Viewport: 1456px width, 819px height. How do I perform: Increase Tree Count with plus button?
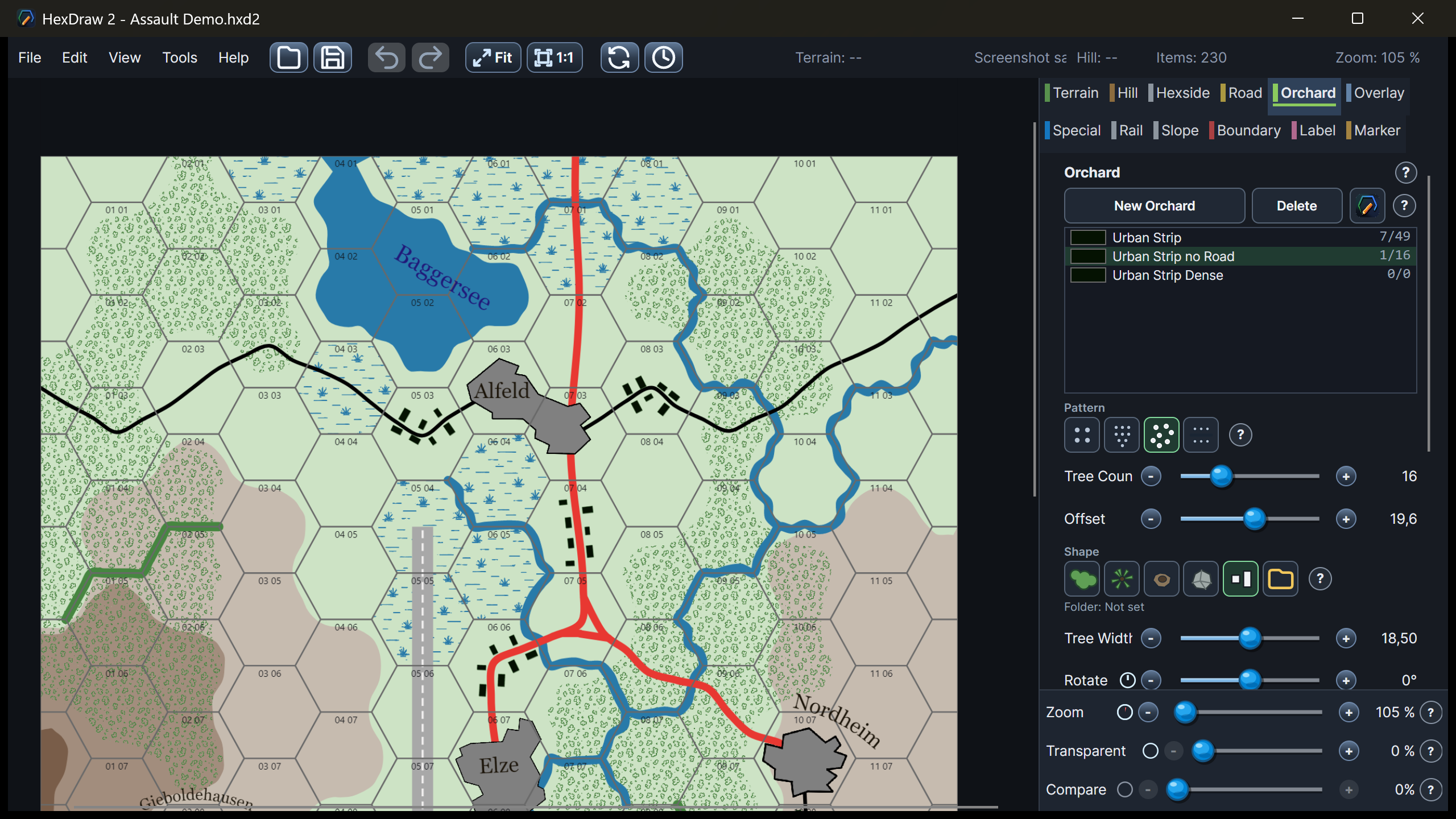click(1346, 477)
